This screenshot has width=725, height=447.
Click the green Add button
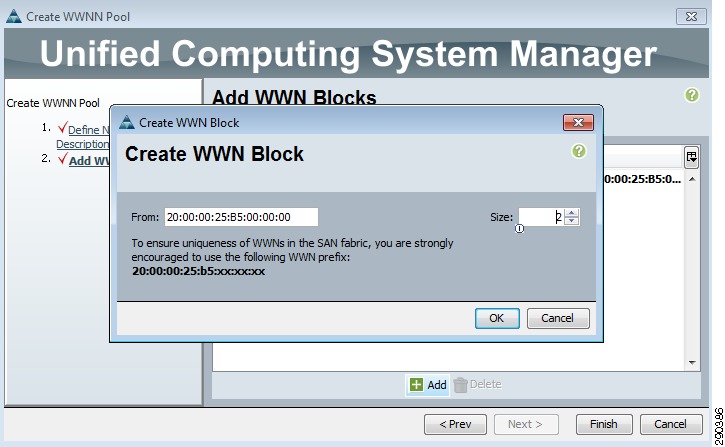428,385
